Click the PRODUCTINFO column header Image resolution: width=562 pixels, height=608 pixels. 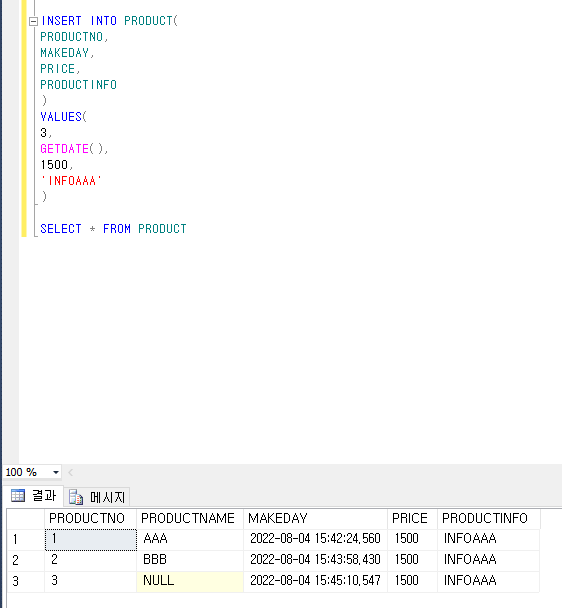point(489,518)
